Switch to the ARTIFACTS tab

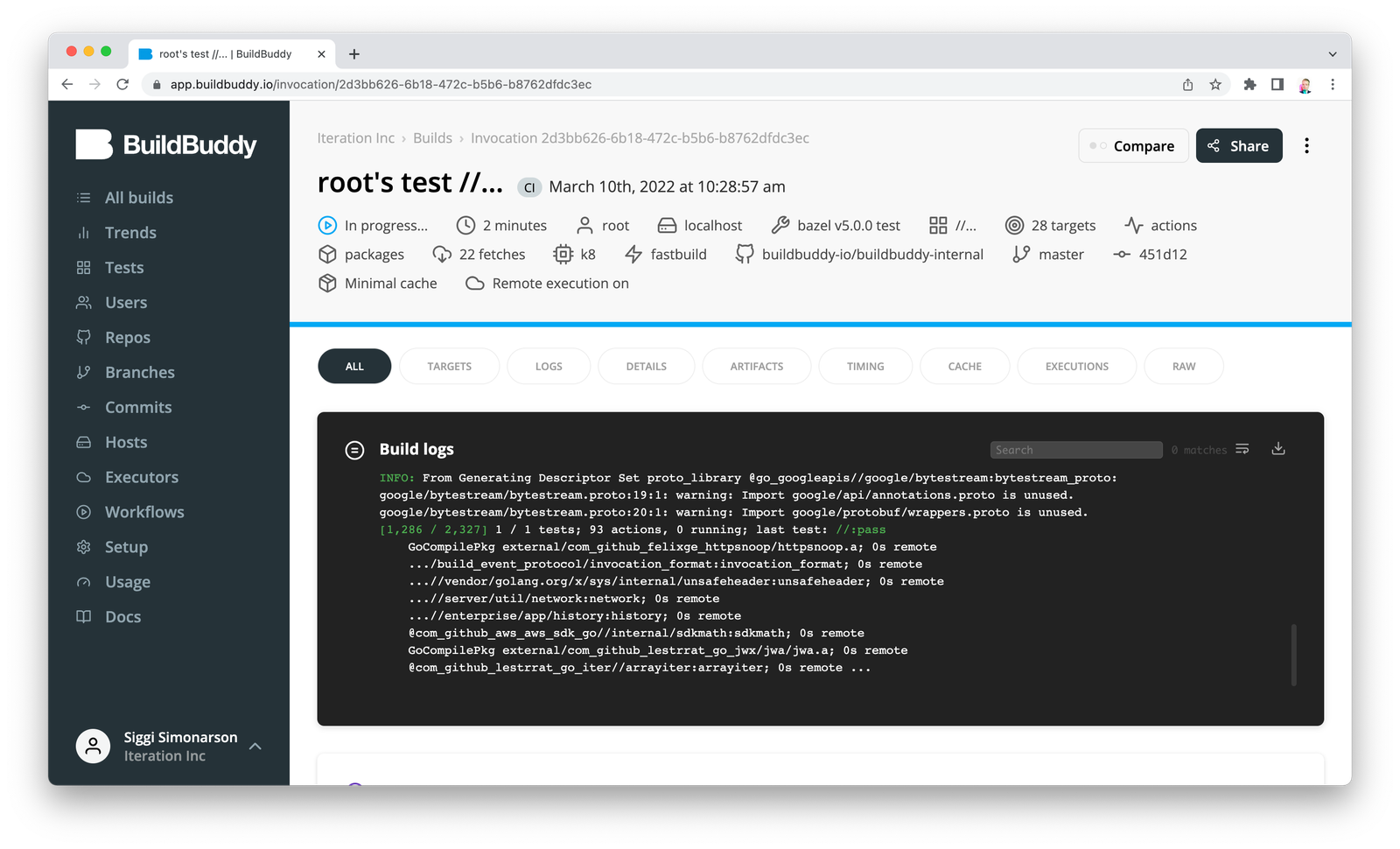click(x=757, y=367)
